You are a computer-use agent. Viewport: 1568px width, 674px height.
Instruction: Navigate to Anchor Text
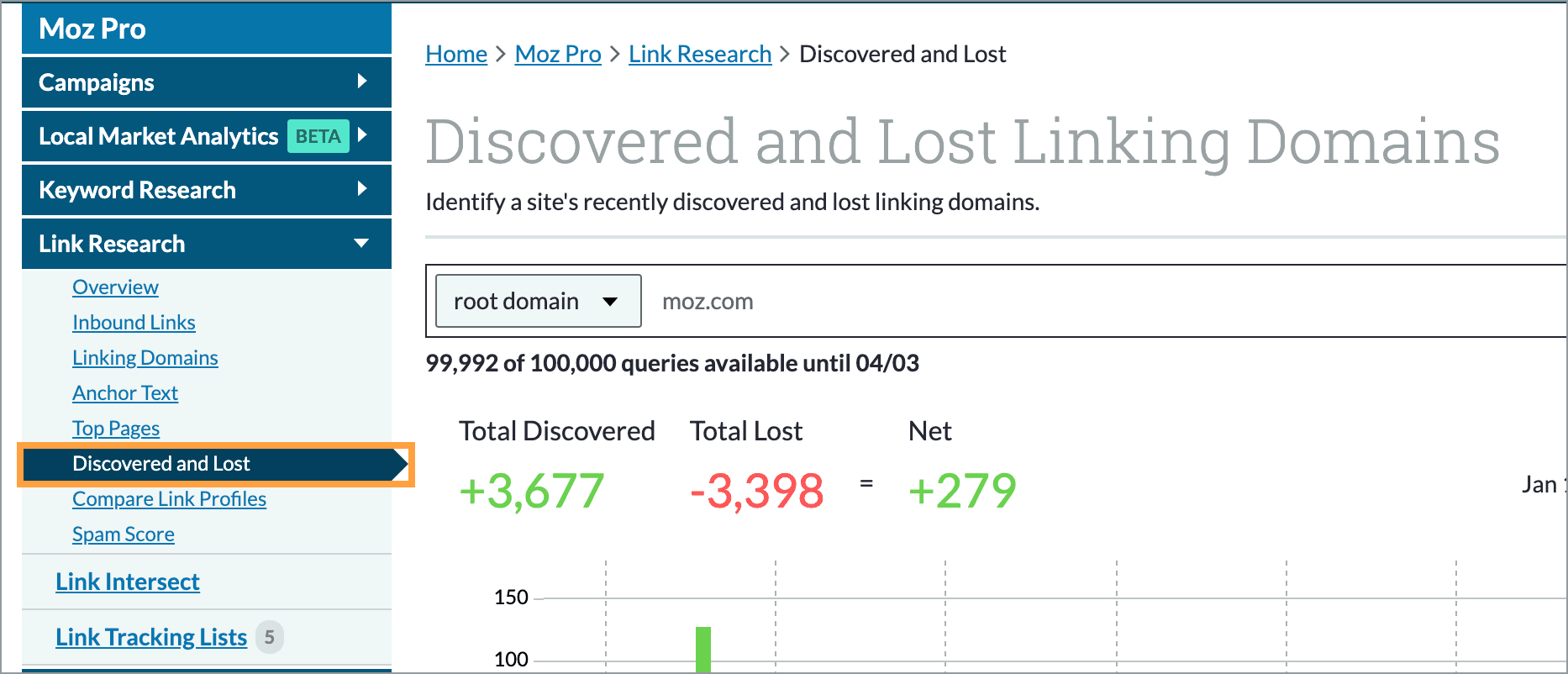pos(125,393)
